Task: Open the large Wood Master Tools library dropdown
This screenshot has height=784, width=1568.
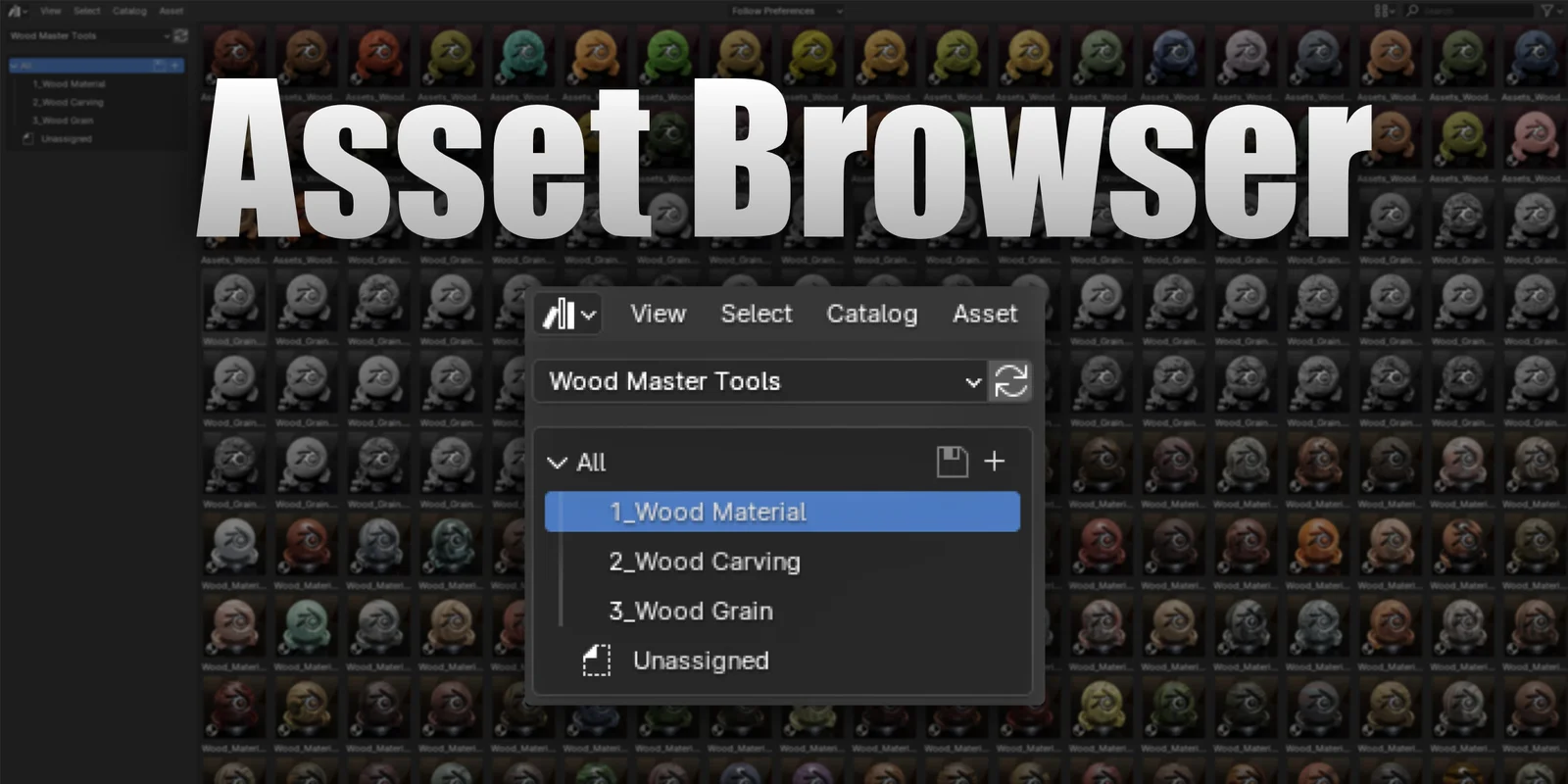Action: 760,381
